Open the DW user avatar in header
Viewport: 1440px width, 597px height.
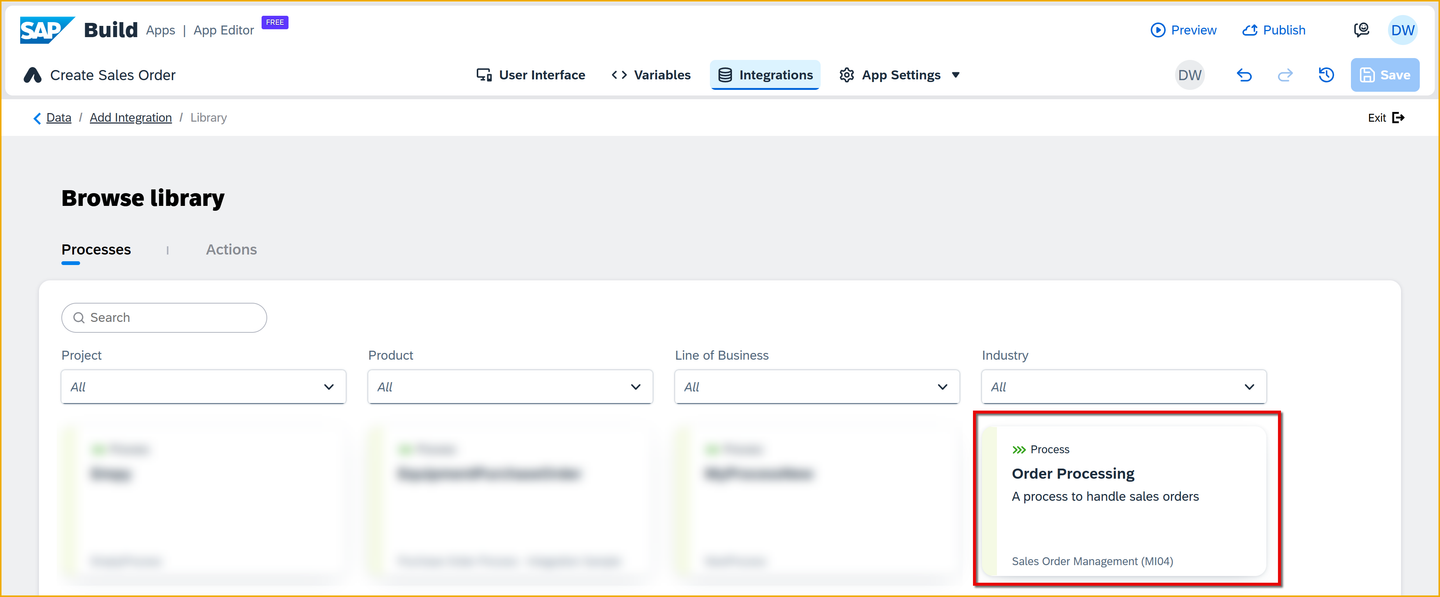pyautogui.click(x=1403, y=30)
